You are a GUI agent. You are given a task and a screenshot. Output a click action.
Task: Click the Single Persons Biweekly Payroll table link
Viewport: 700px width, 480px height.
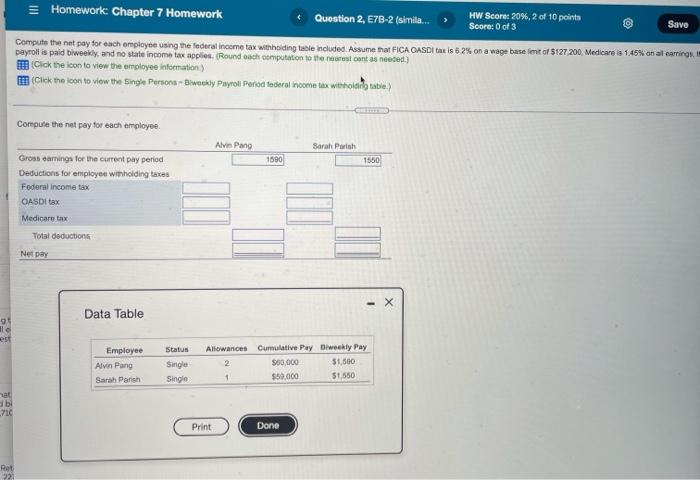tap(211, 83)
